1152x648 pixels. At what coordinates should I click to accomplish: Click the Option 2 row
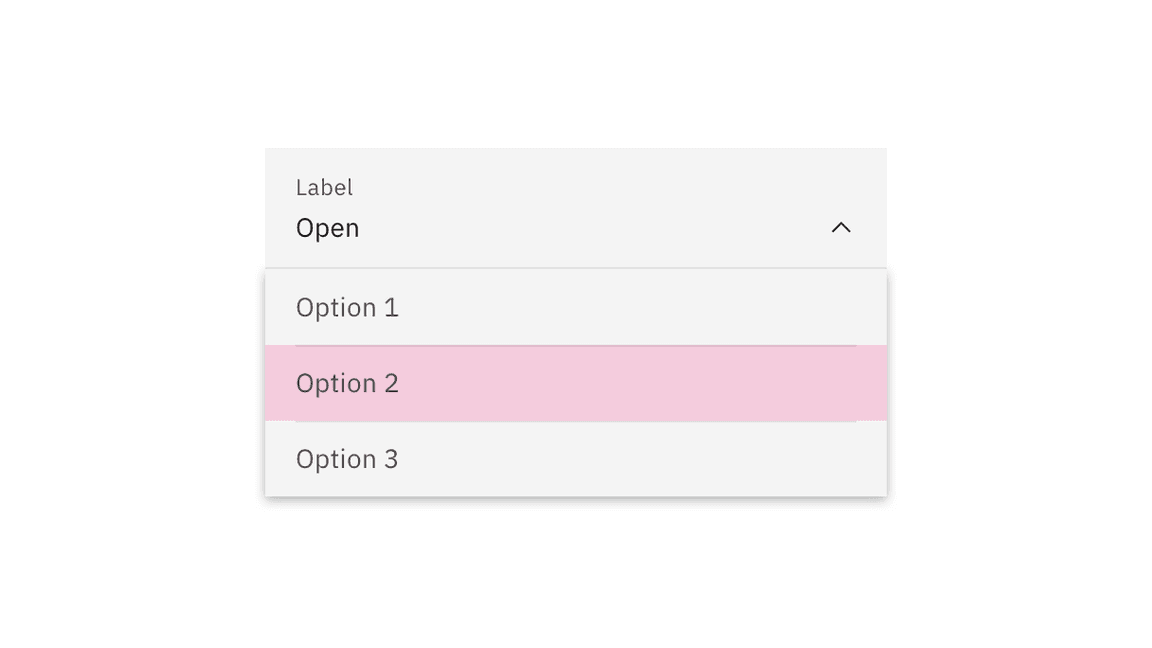click(x=575, y=383)
